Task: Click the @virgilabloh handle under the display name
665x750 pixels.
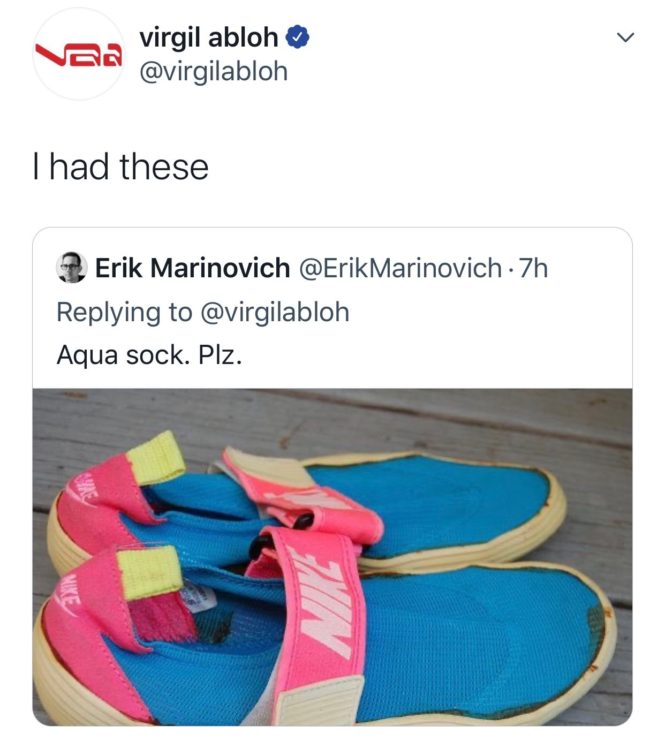Action: coord(213,72)
